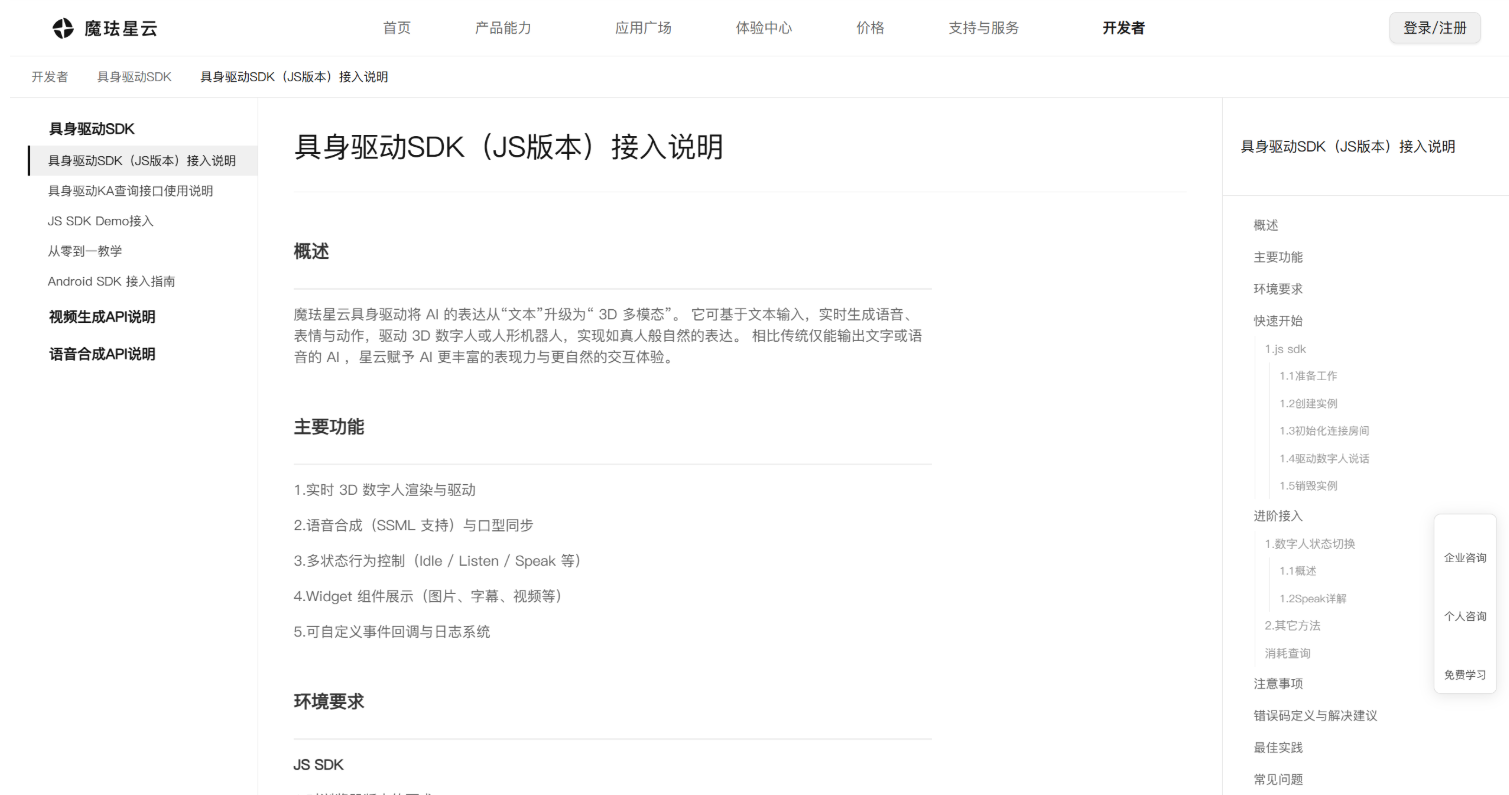
Task: Collapse the 具身驱动SDK sidebar section
Action: 92,129
